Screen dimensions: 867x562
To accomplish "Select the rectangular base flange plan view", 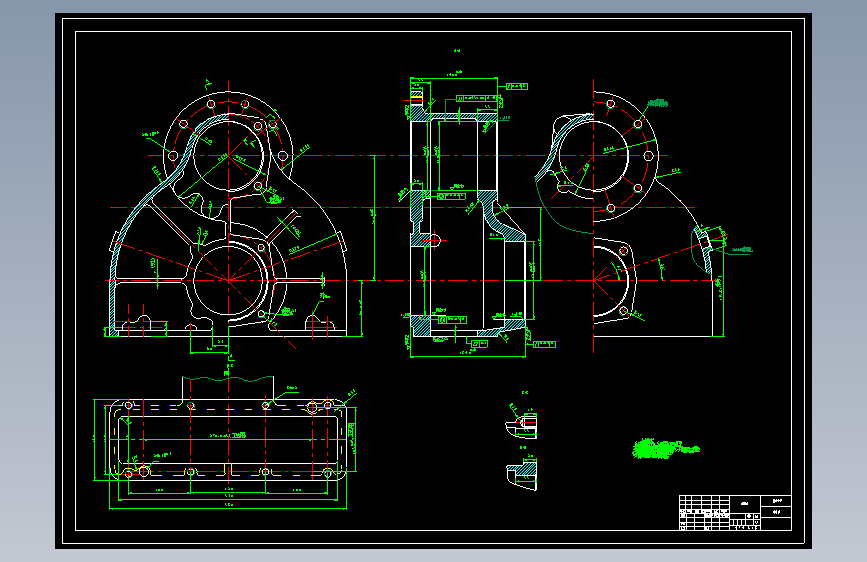I will (x=226, y=442).
